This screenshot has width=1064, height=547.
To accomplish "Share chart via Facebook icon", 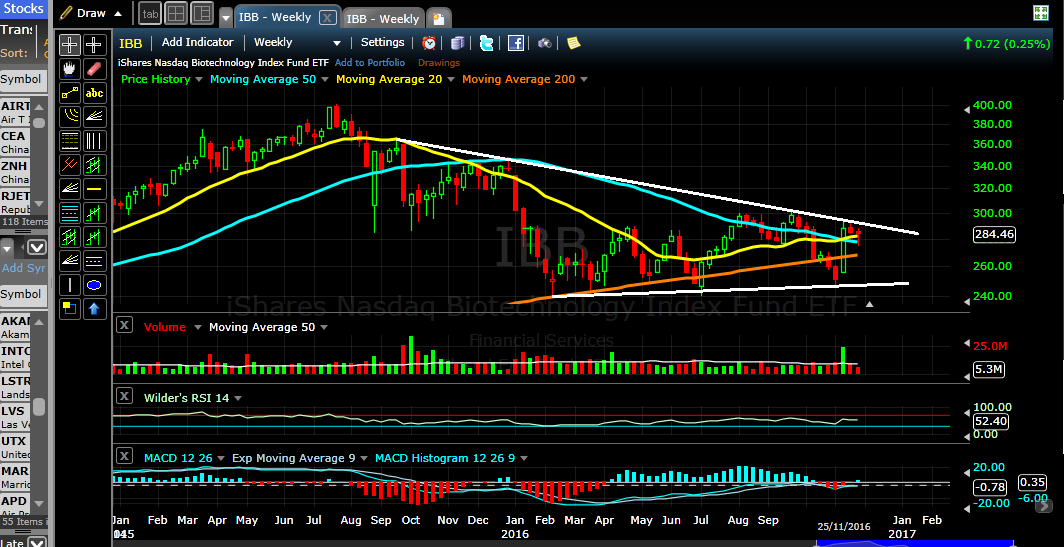I will pyautogui.click(x=516, y=43).
